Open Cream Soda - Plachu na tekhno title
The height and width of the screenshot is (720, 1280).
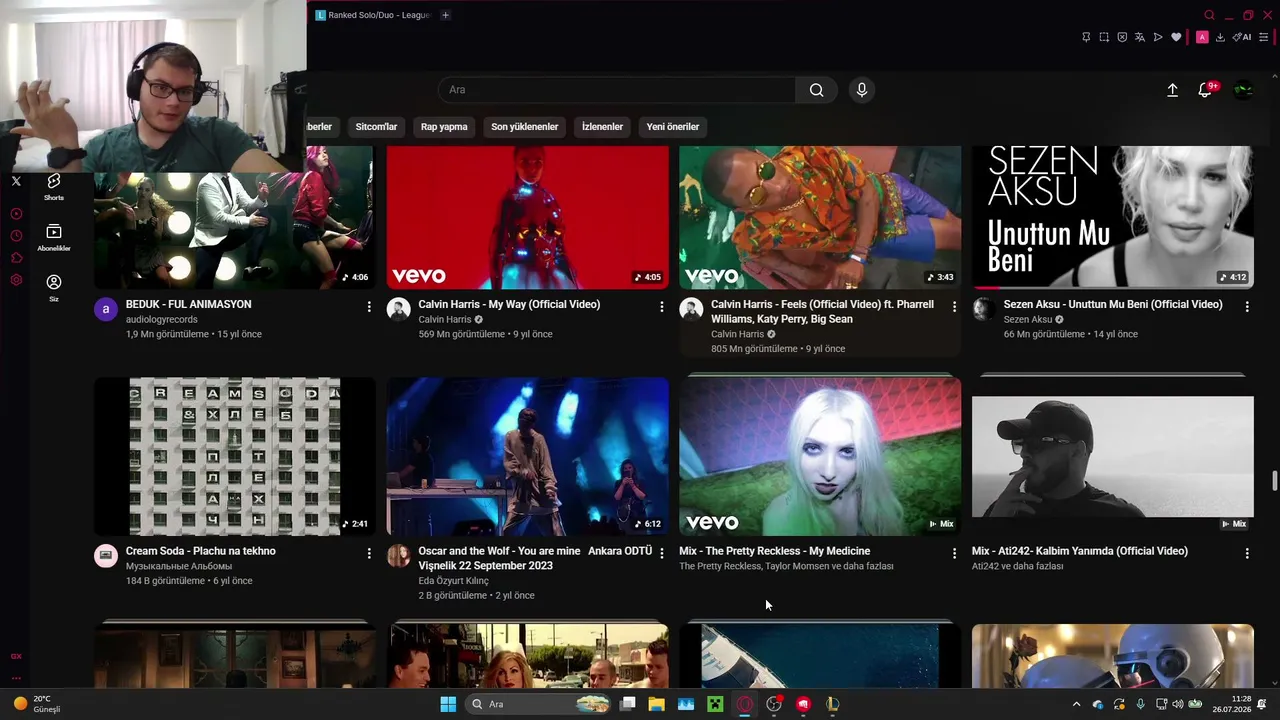[201, 551]
